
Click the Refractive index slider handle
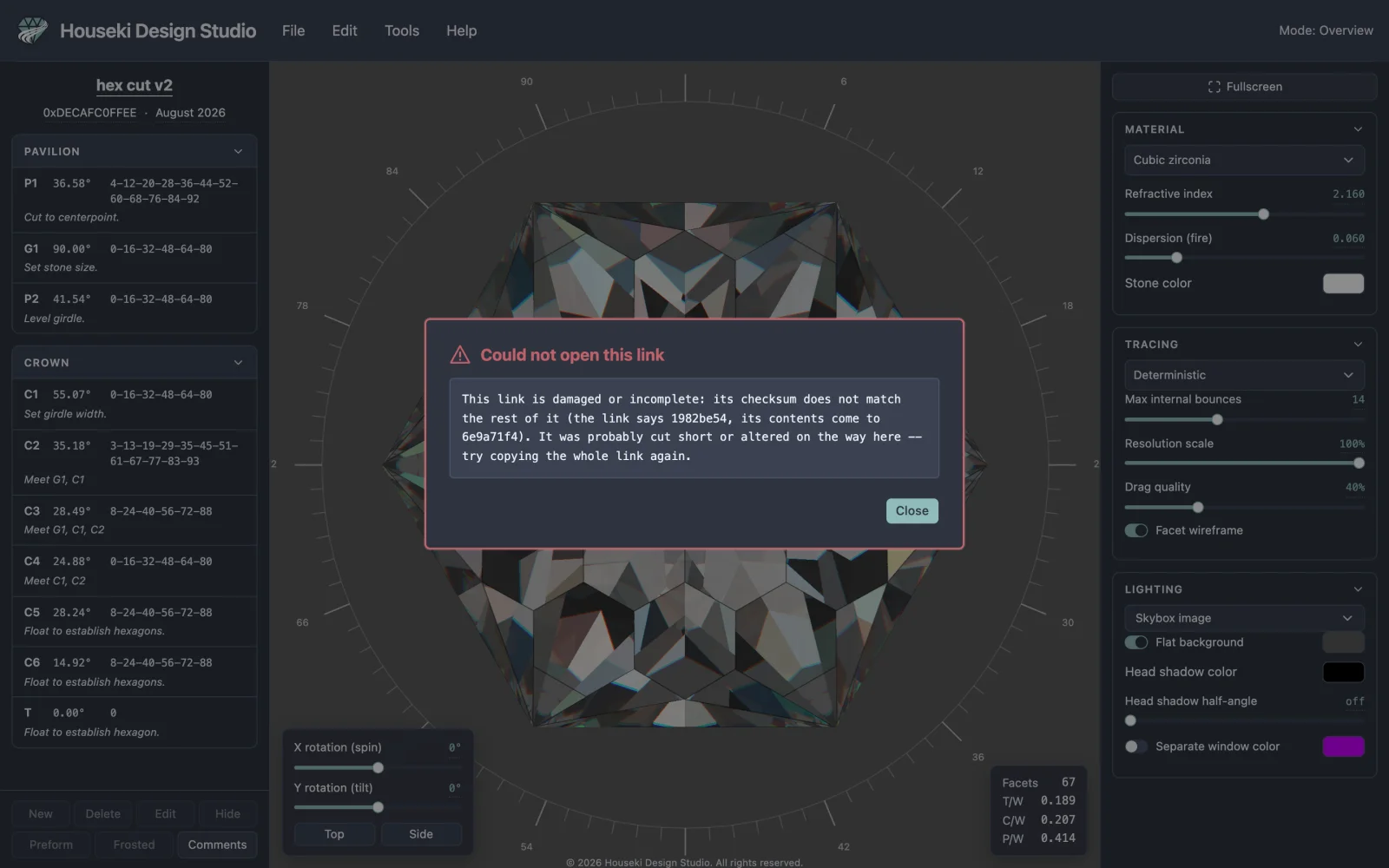click(1263, 214)
